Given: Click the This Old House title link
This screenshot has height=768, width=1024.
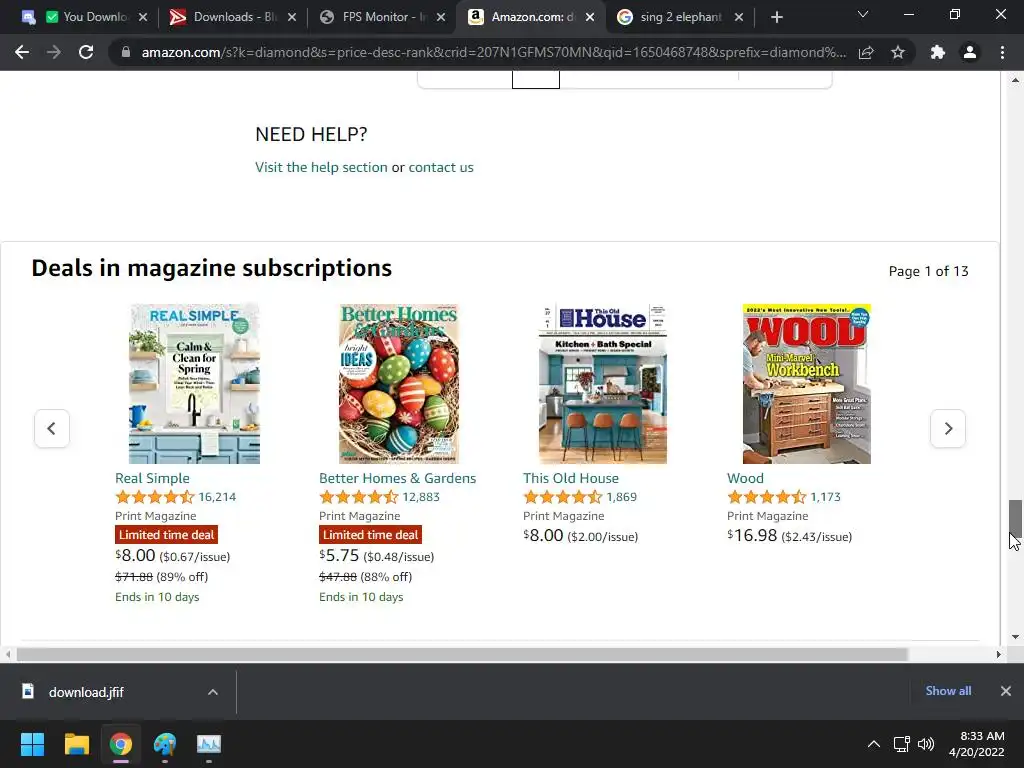Looking at the screenshot, I should point(571,478).
